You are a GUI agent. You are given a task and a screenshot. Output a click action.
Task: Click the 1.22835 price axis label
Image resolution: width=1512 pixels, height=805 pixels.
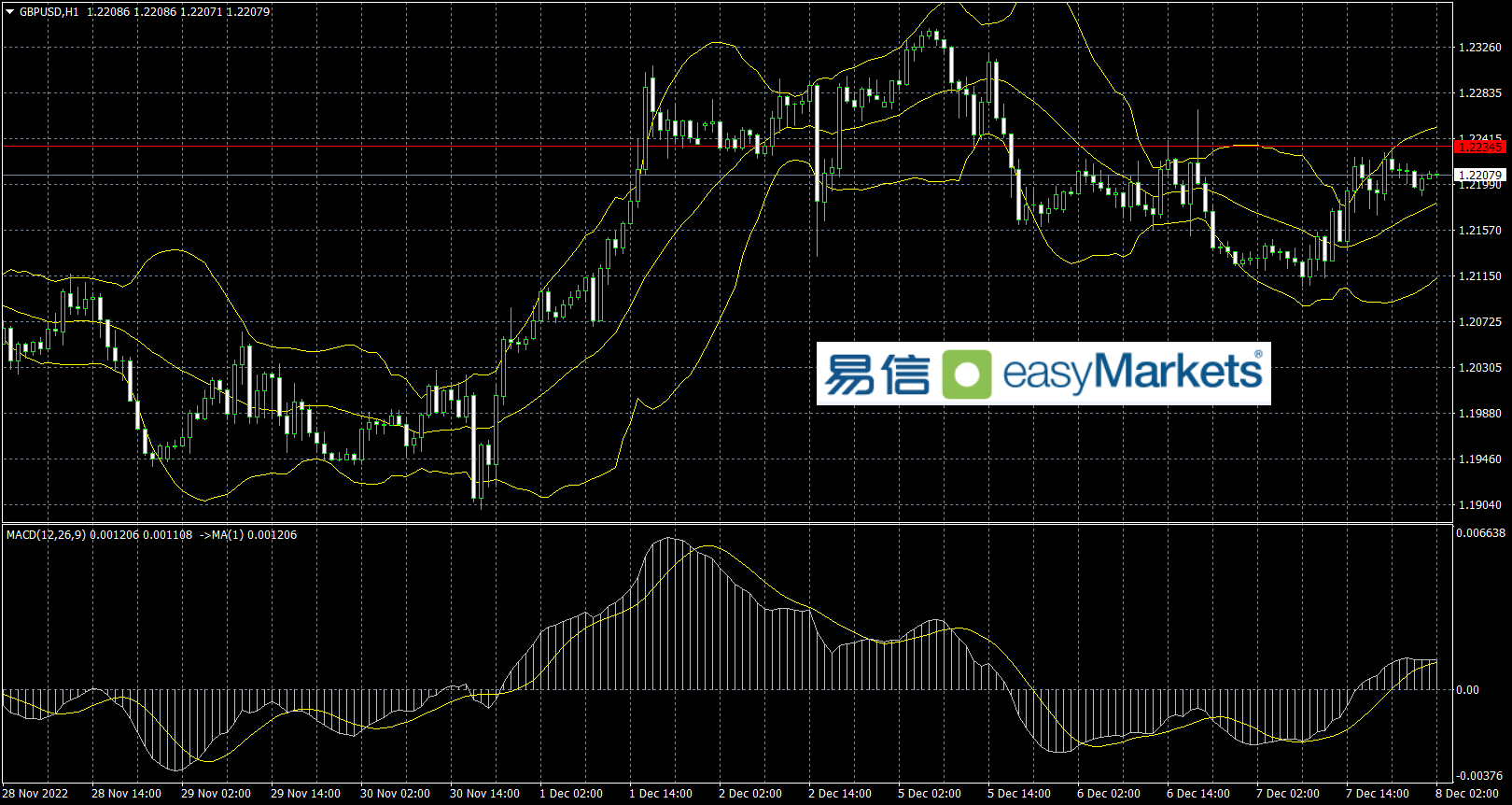click(x=1480, y=93)
